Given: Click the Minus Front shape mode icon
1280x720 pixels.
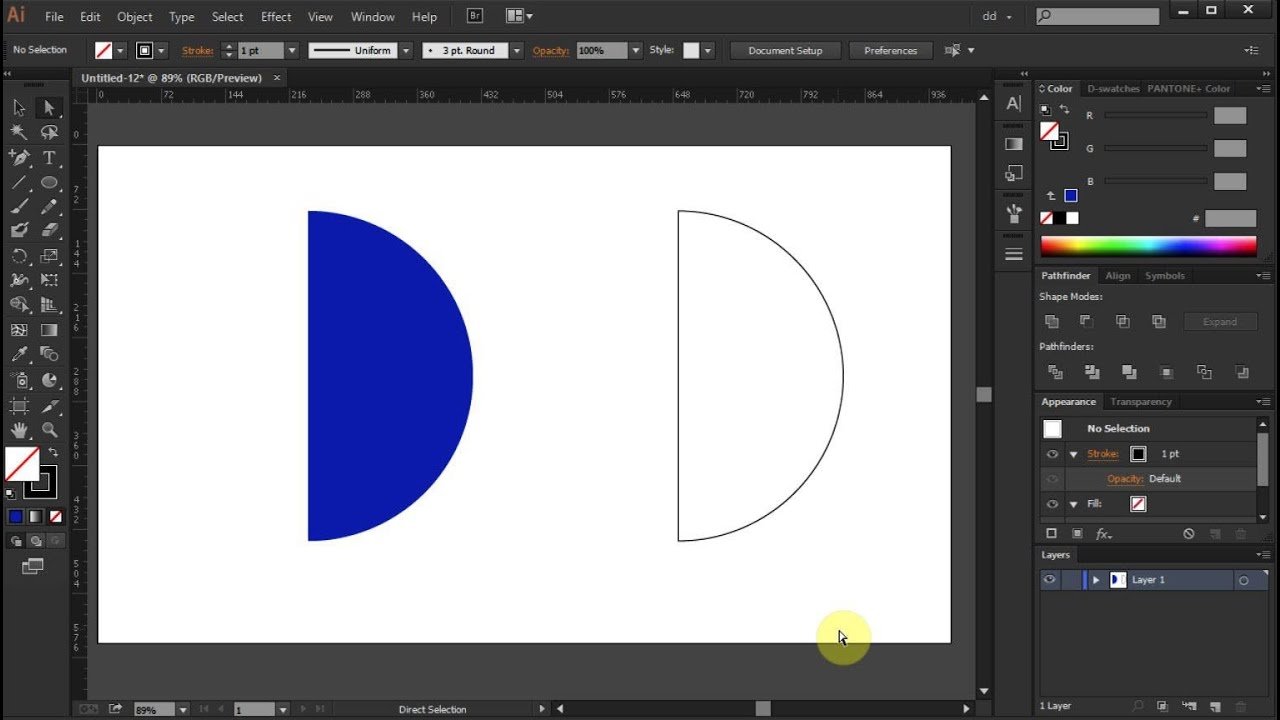Looking at the screenshot, I should pyautogui.click(x=1086, y=321).
